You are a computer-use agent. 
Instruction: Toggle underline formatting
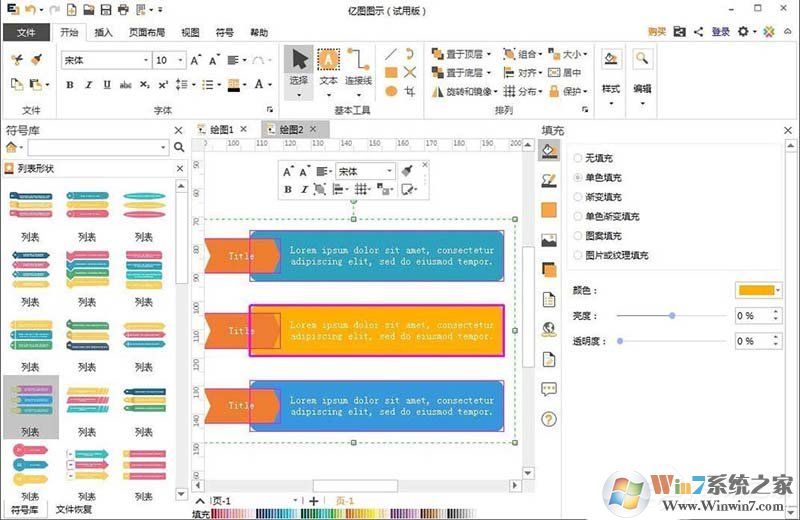107,85
